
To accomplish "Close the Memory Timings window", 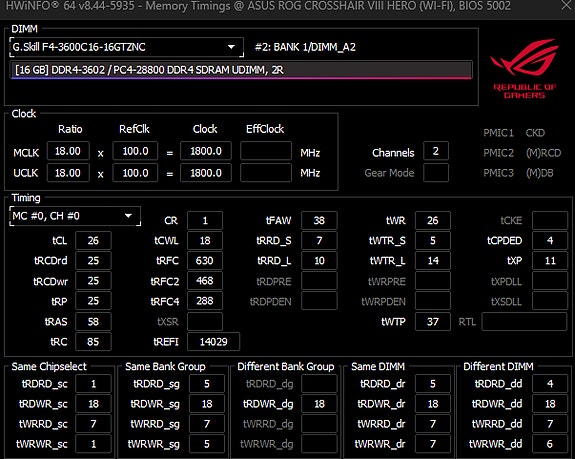I will [x=567, y=5].
